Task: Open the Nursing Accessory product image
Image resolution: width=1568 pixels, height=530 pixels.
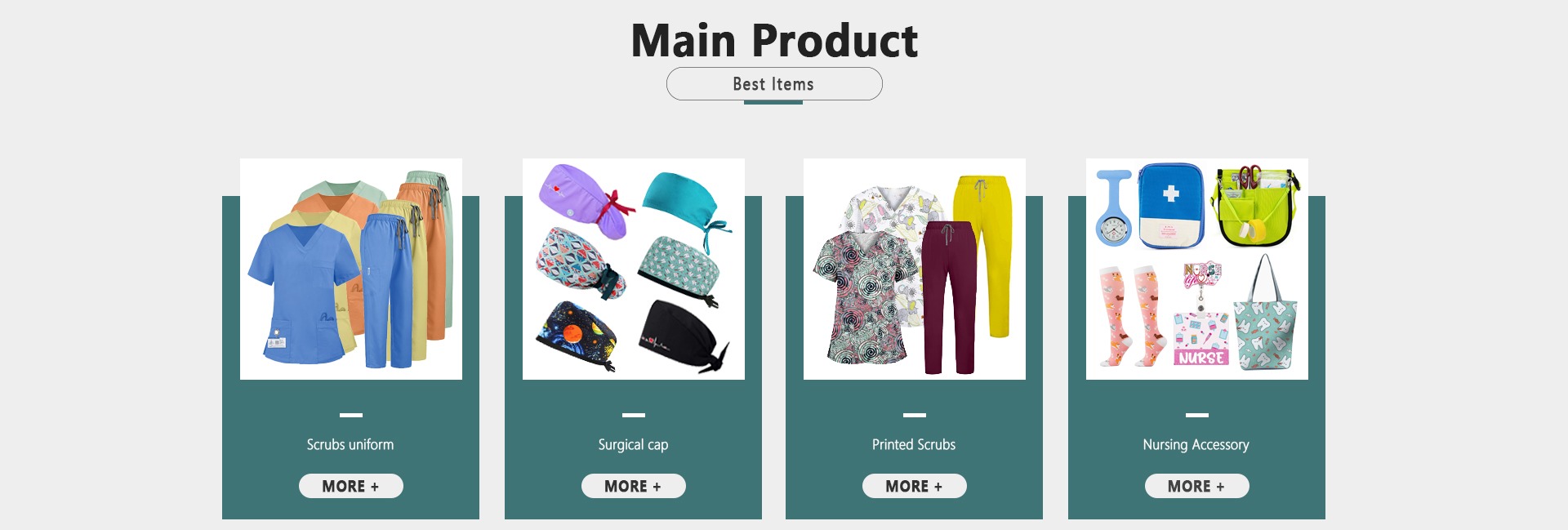Action: [1197, 269]
